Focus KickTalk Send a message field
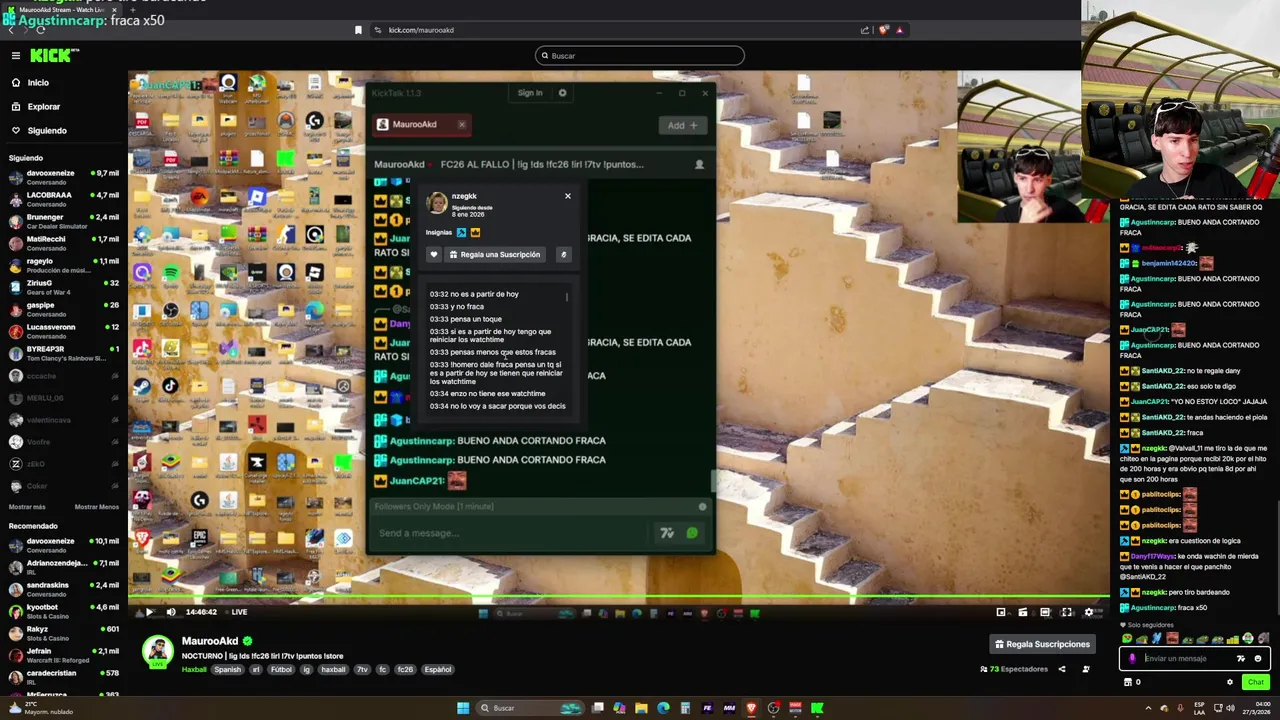 [x=510, y=533]
